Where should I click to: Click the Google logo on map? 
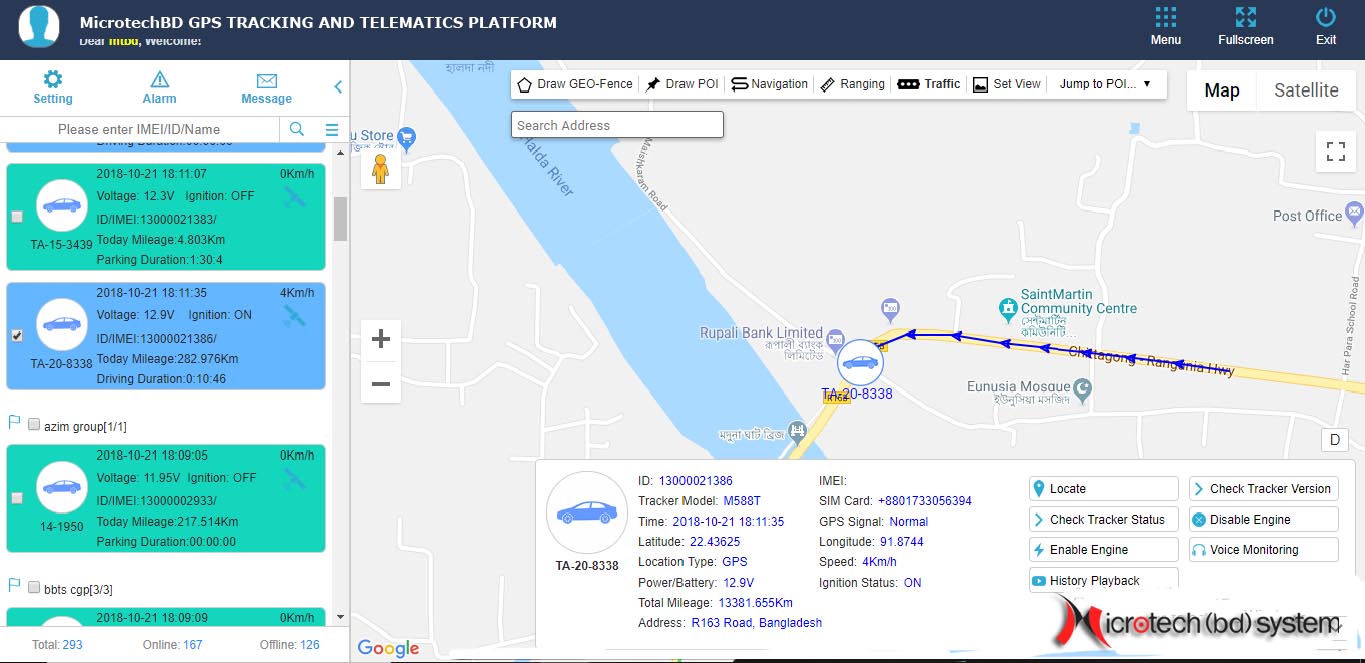(x=388, y=648)
